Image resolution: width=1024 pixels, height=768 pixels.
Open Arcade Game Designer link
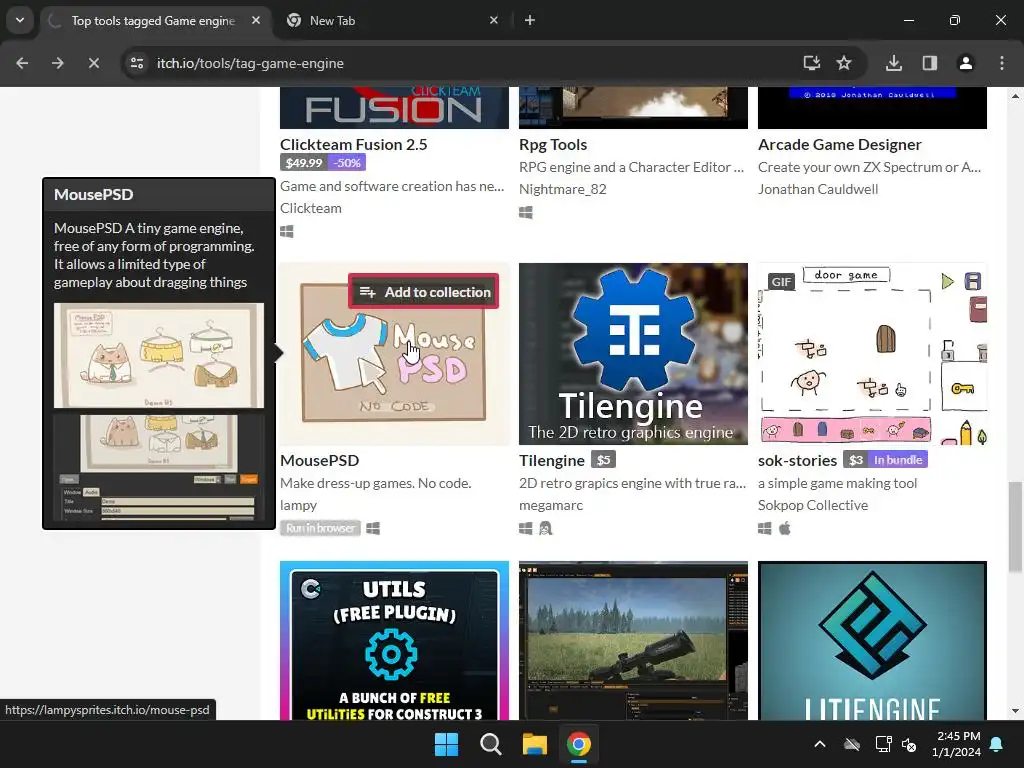[840, 144]
